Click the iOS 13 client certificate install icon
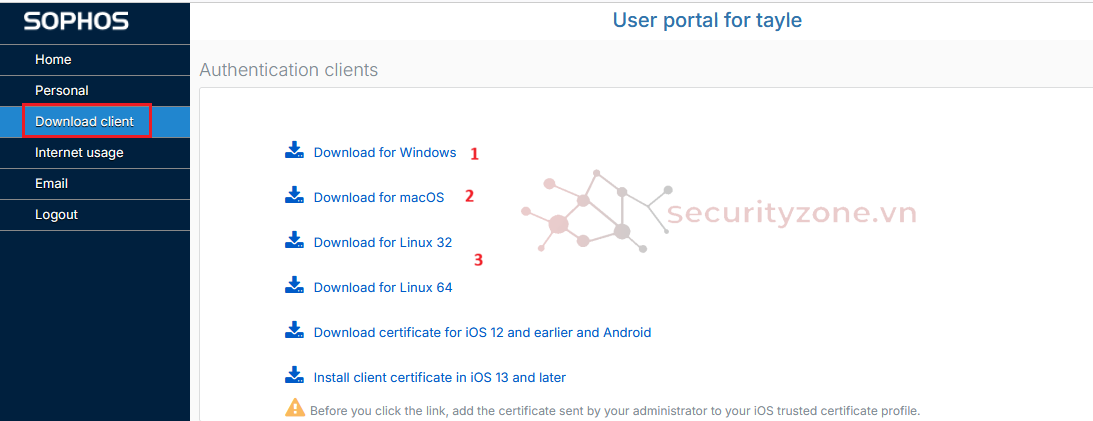The image size is (1093, 421). pyautogui.click(x=294, y=376)
